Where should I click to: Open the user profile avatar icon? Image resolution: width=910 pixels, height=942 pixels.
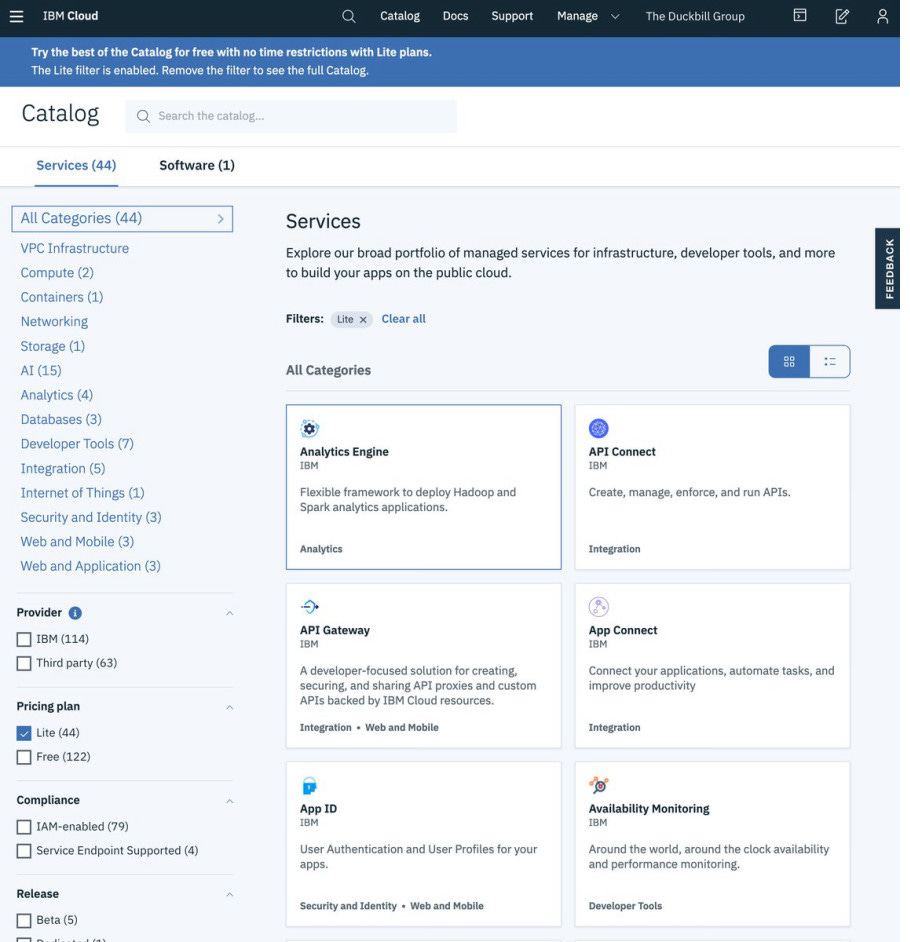(x=882, y=16)
